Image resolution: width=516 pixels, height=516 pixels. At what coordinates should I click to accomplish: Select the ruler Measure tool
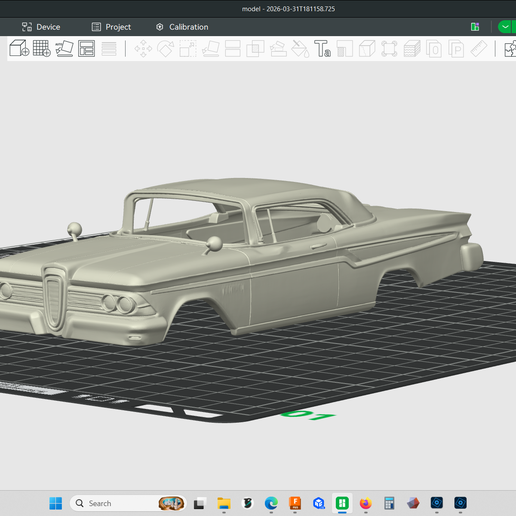pos(479,49)
